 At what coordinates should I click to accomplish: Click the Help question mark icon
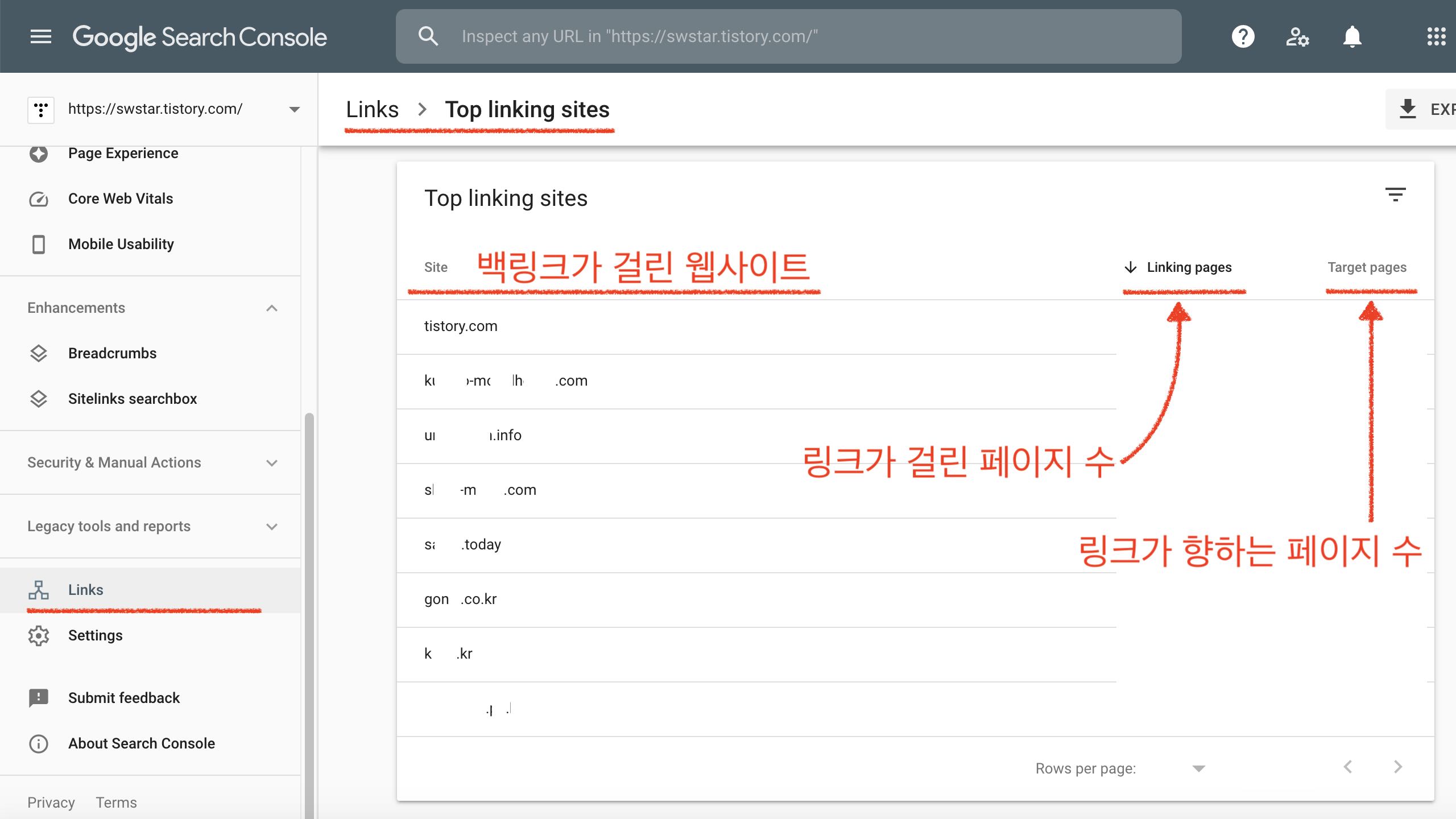pos(1243,36)
